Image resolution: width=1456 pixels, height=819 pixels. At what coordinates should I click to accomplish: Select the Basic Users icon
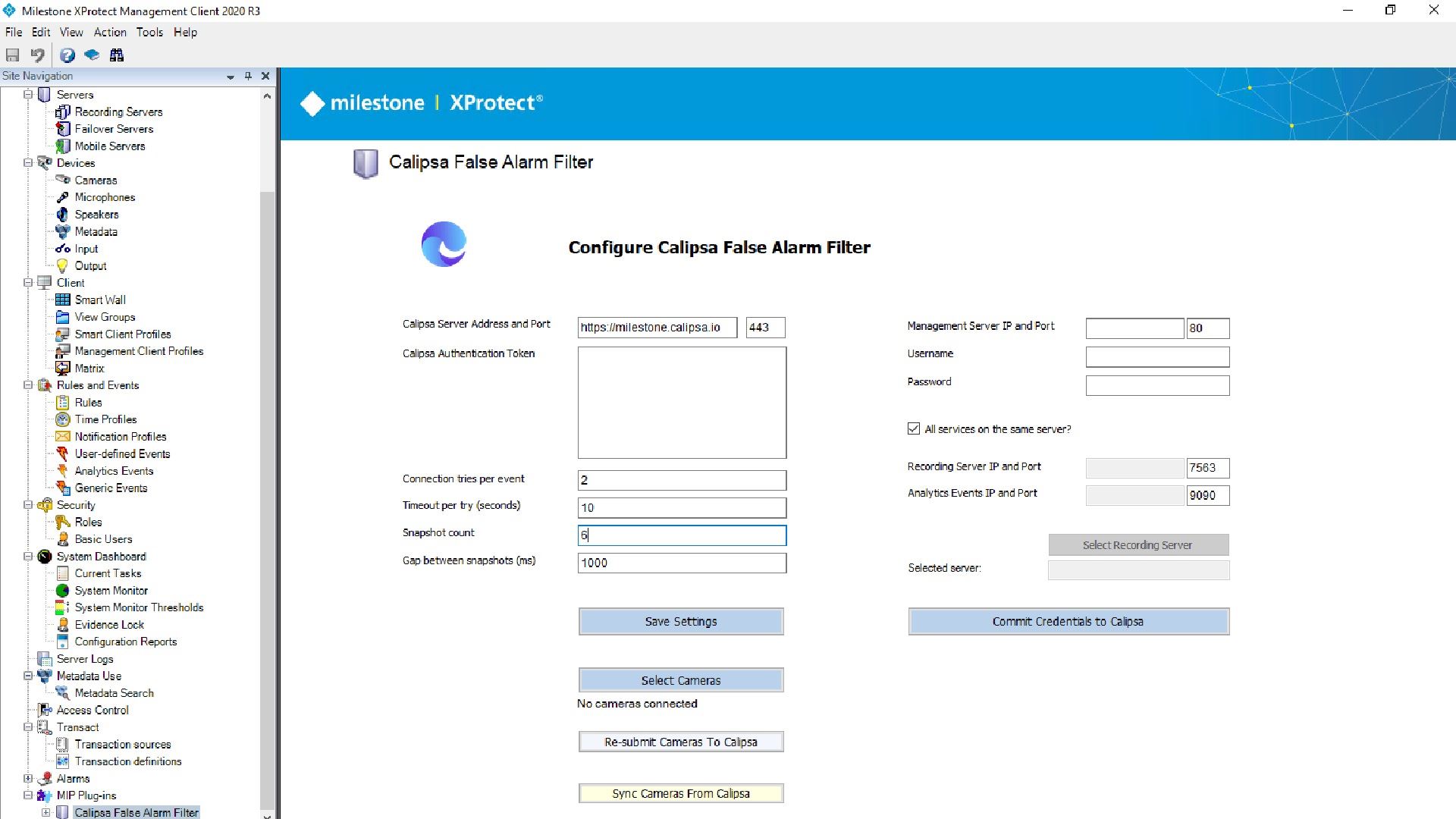[x=63, y=539]
